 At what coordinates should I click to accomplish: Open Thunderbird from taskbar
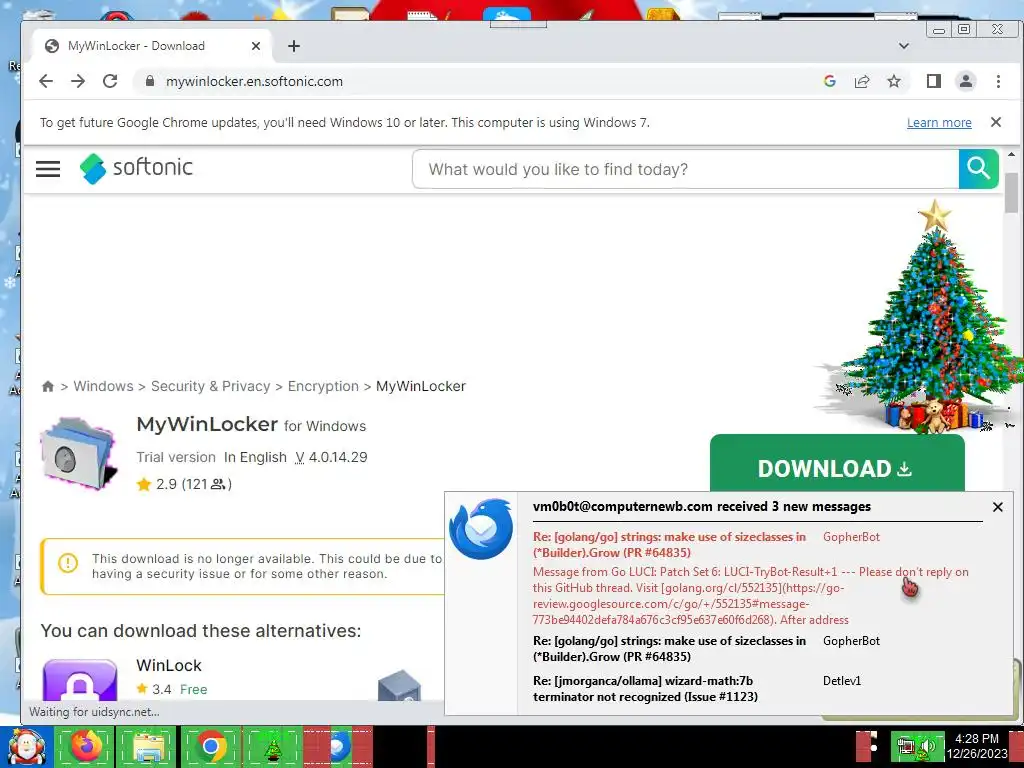[339, 746]
